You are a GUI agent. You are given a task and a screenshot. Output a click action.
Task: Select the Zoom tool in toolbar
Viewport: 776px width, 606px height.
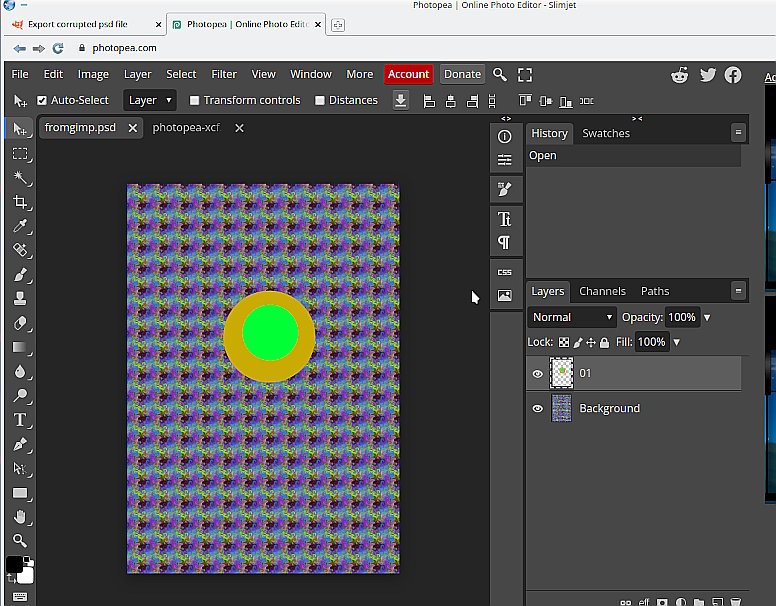coord(19,540)
